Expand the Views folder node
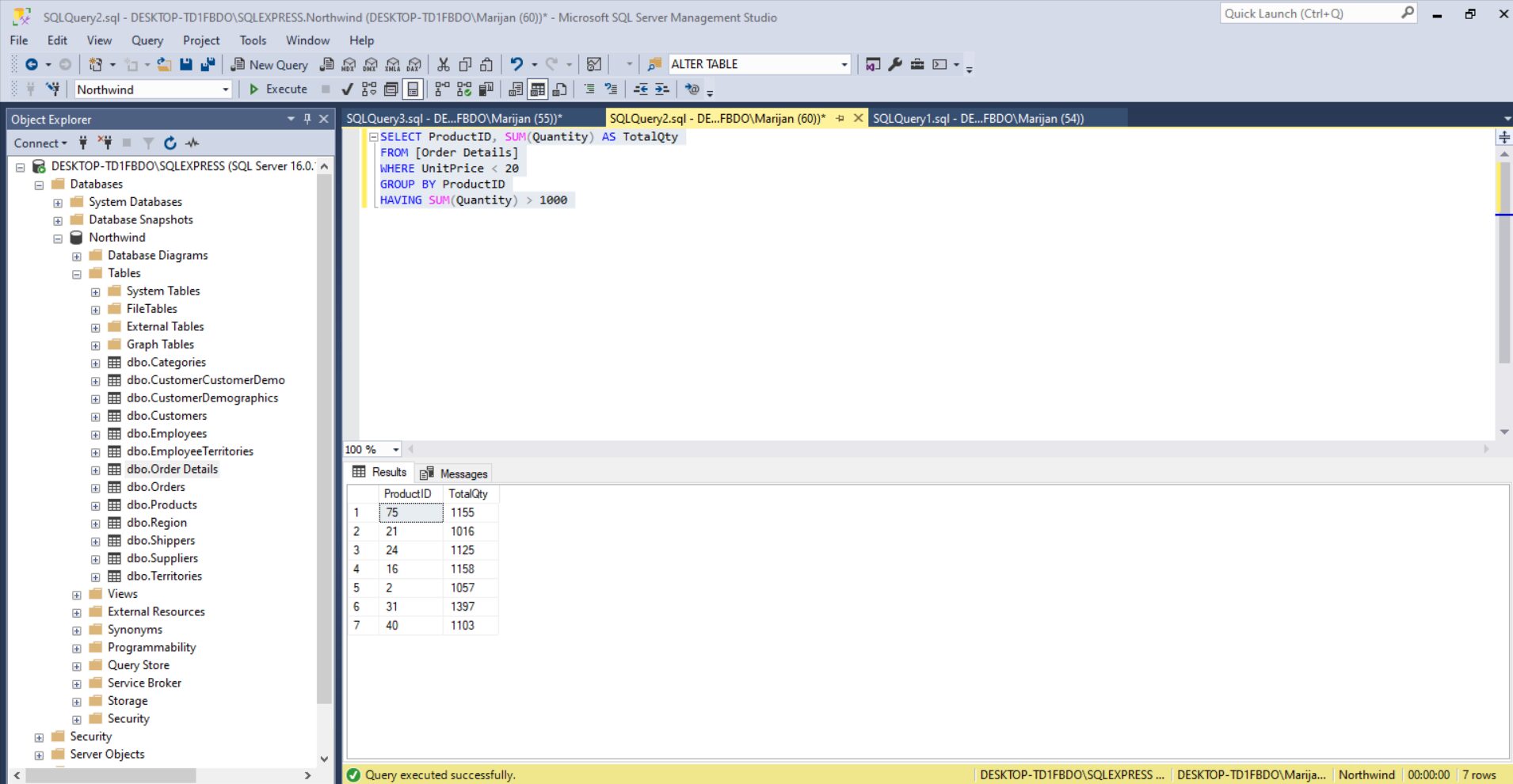Image resolution: width=1513 pixels, height=784 pixels. 77,595
